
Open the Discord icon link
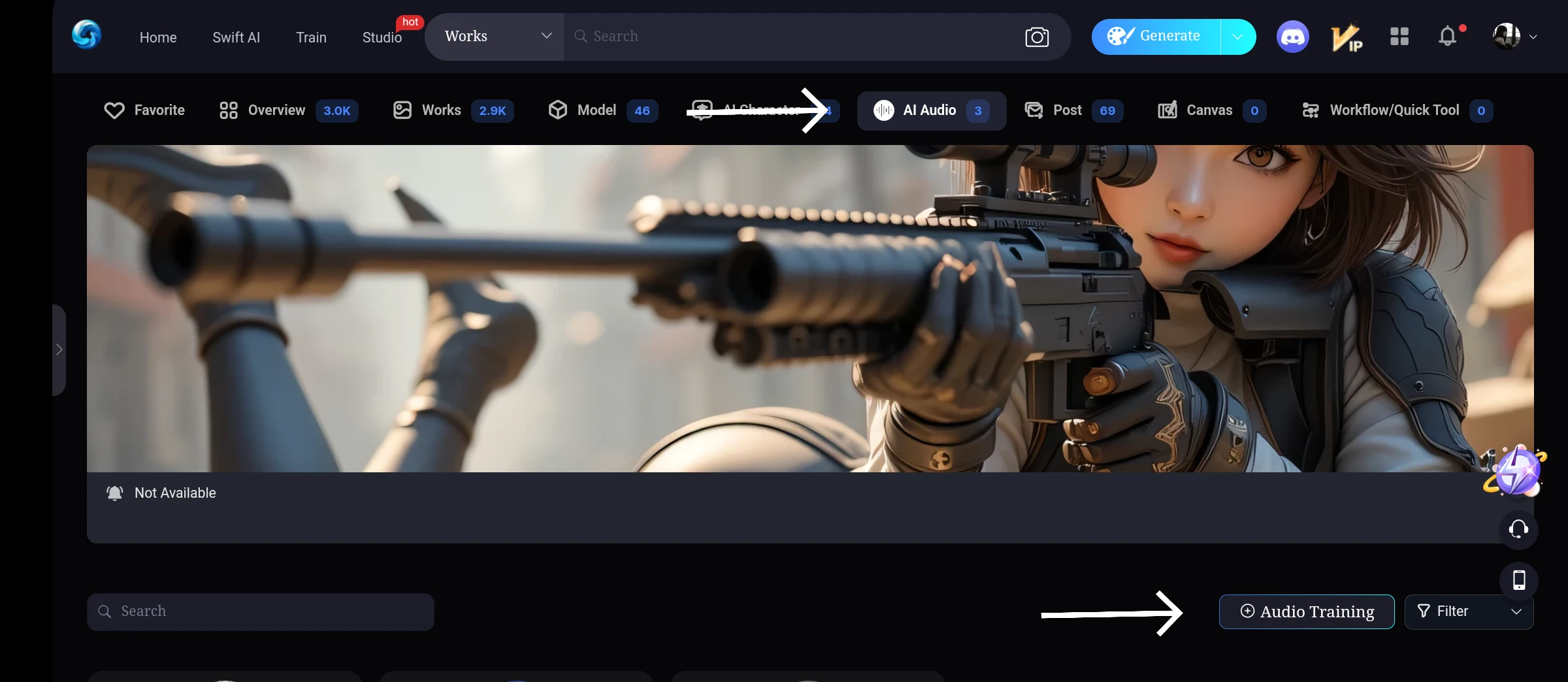coord(1292,37)
